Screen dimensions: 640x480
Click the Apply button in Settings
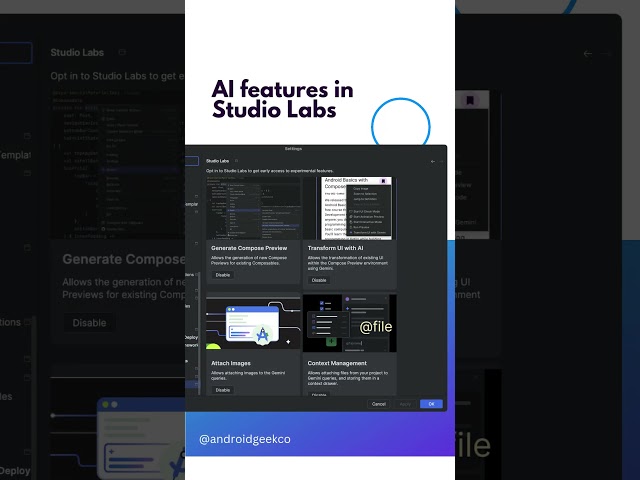tap(405, 404)
